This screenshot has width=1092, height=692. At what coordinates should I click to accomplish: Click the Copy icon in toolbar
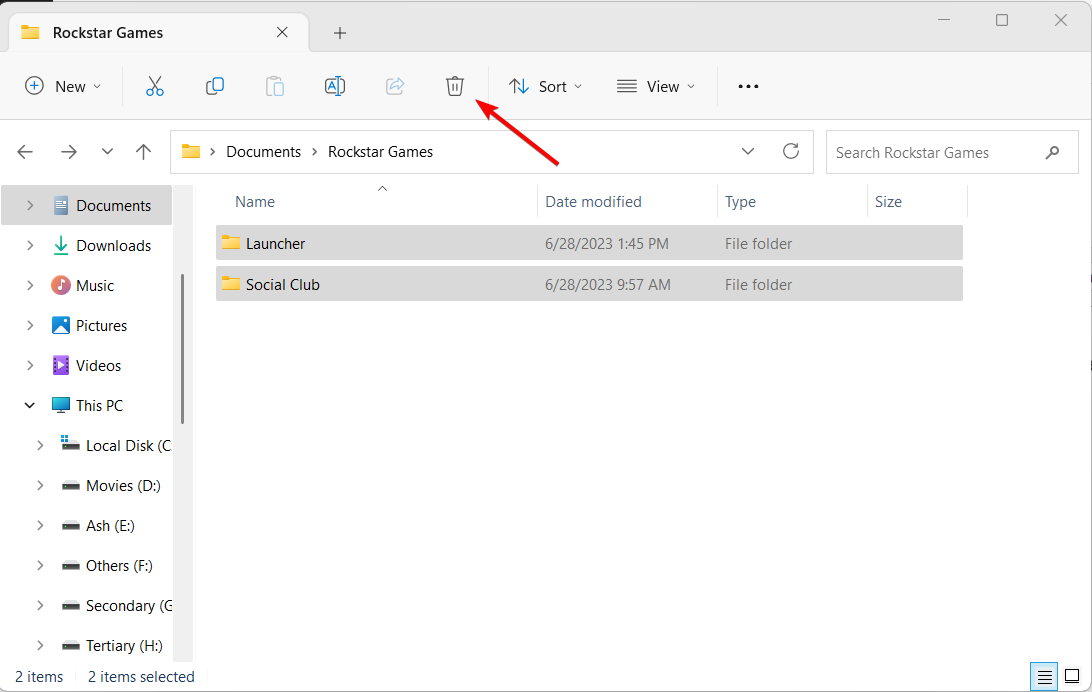click(214, 86)
